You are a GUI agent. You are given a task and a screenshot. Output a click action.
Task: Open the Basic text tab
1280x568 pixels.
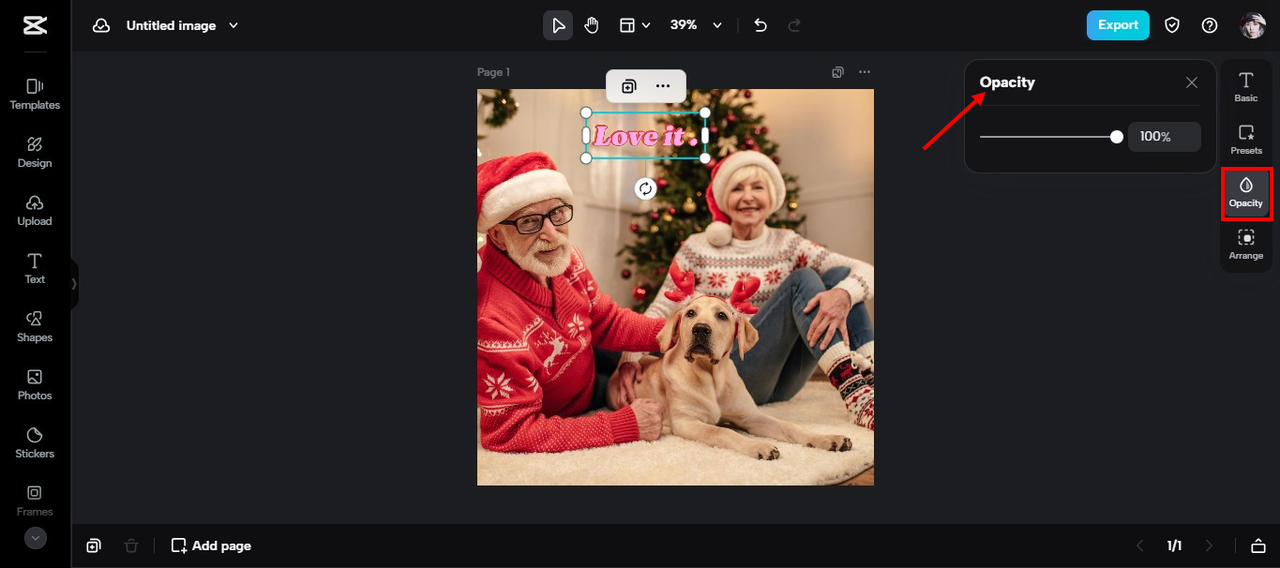1246,87
